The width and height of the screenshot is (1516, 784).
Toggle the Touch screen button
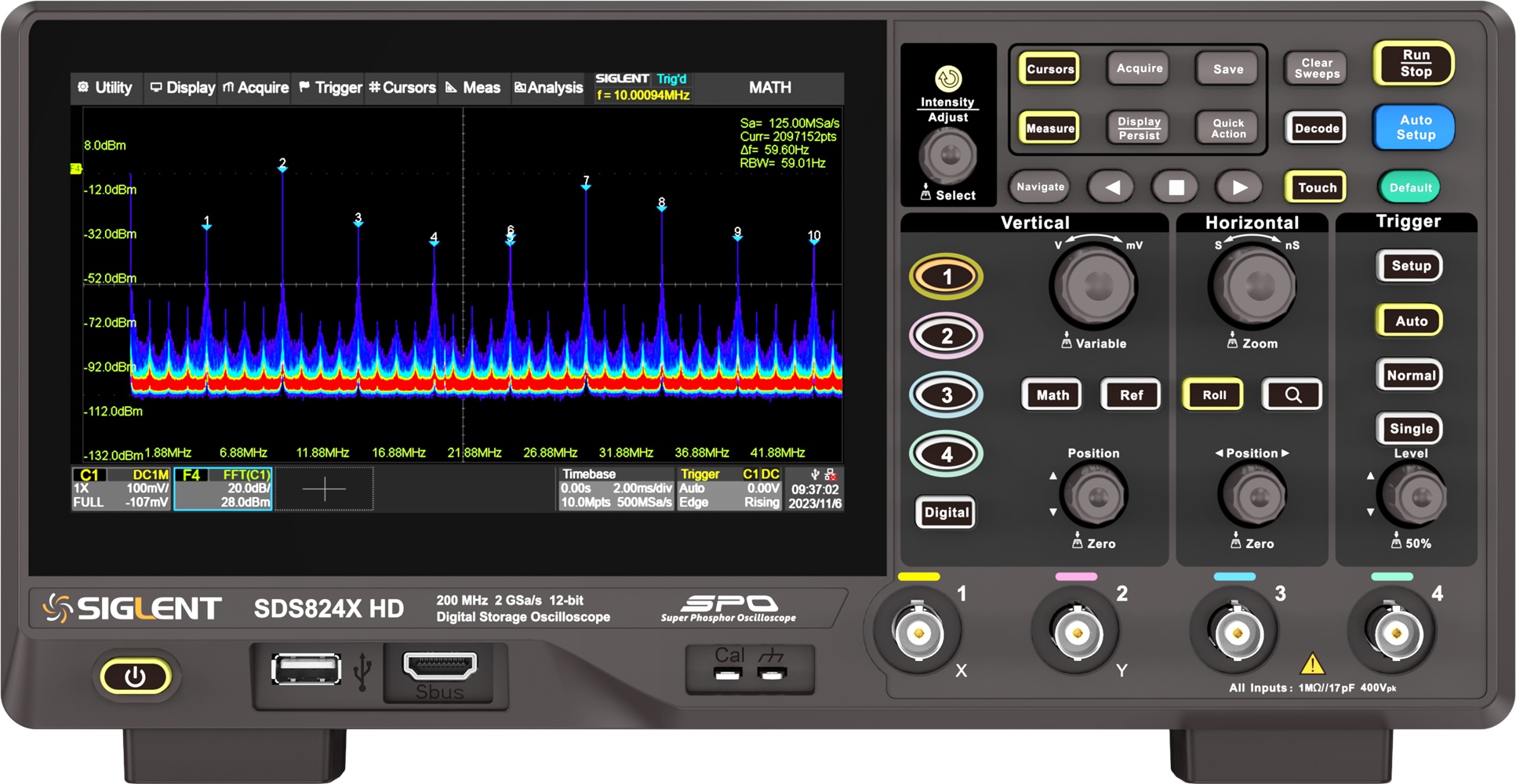1315,187
